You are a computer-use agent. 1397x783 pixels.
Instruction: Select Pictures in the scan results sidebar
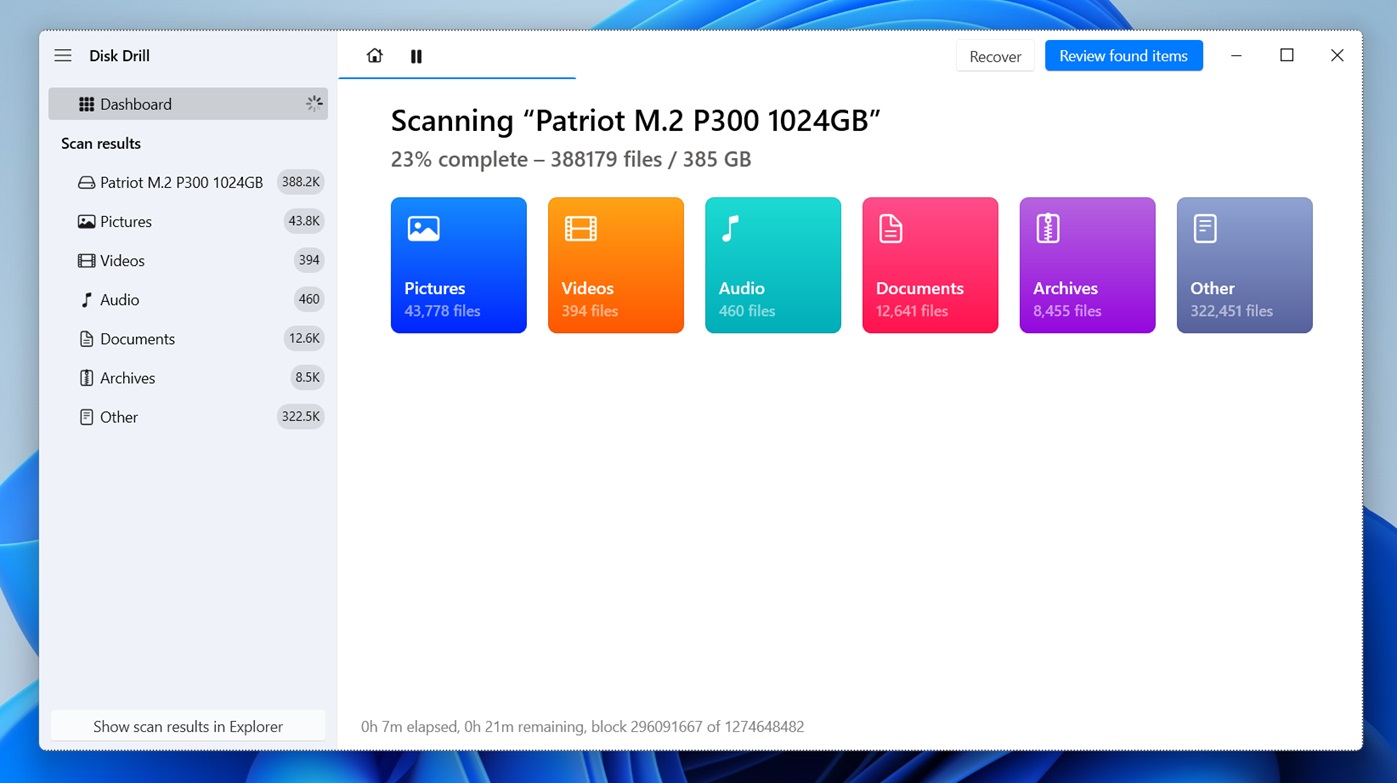188,221
